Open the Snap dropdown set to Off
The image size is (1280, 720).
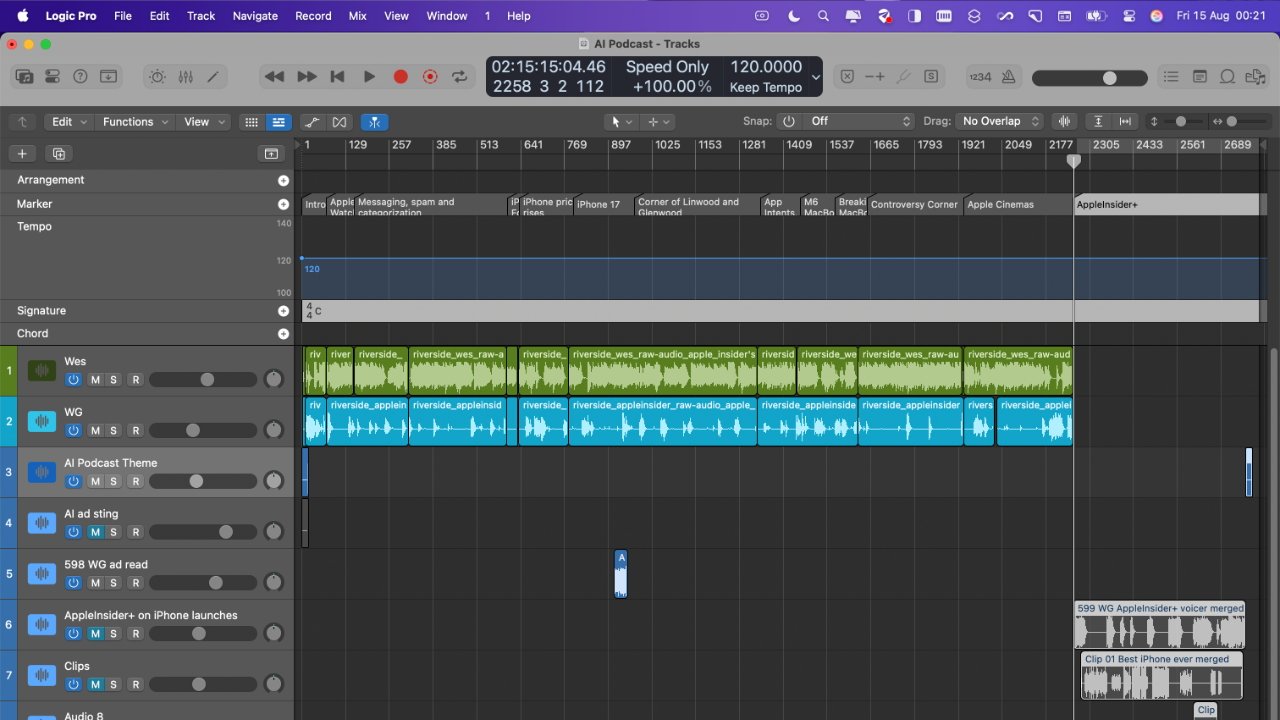(860, 121)
